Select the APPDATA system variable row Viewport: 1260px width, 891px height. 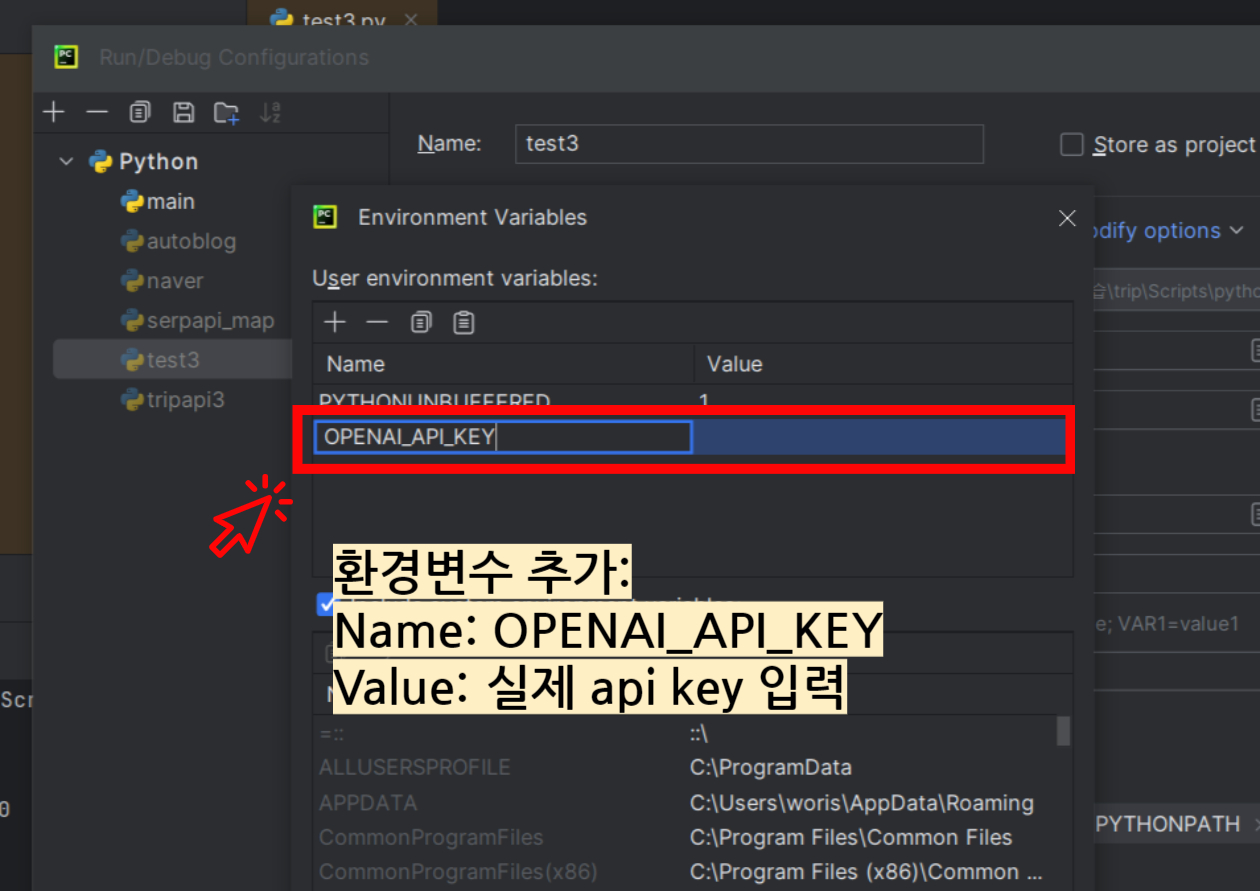pyautogui.click(x=686, y=803)
